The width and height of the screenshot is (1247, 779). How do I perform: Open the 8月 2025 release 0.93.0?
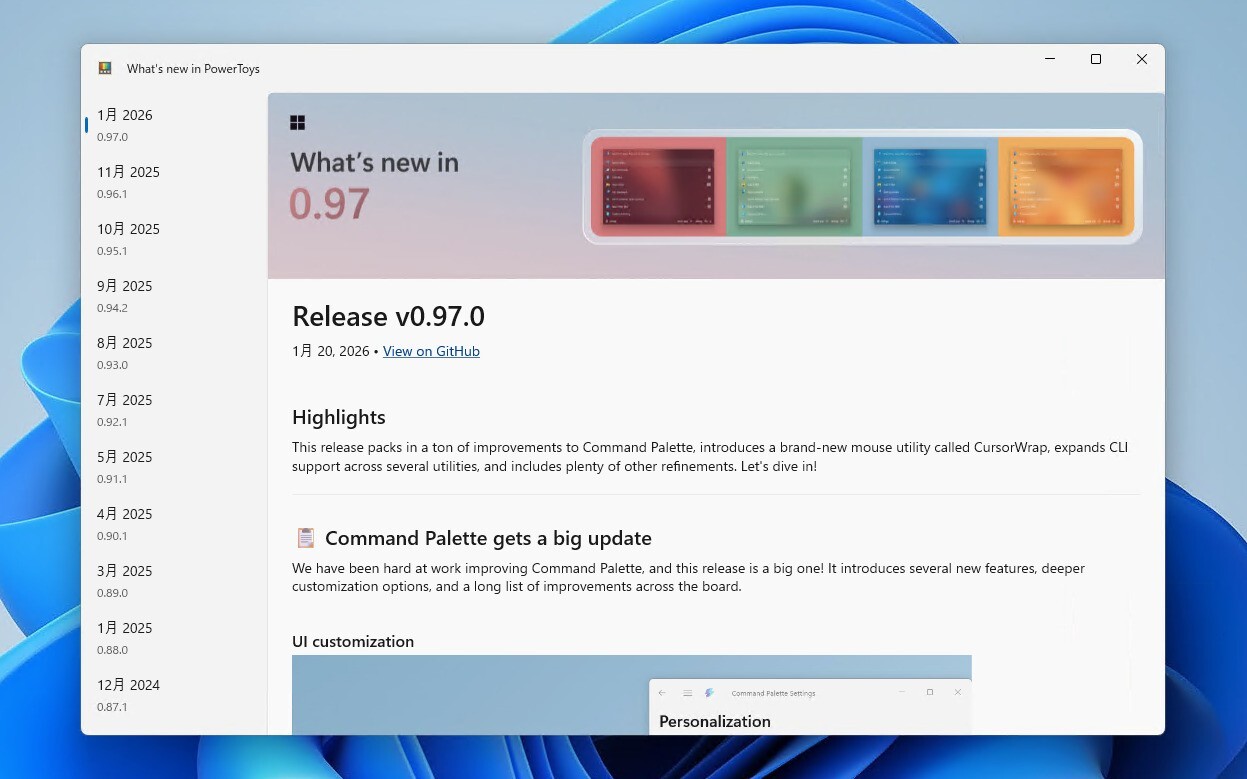(174, 353)
